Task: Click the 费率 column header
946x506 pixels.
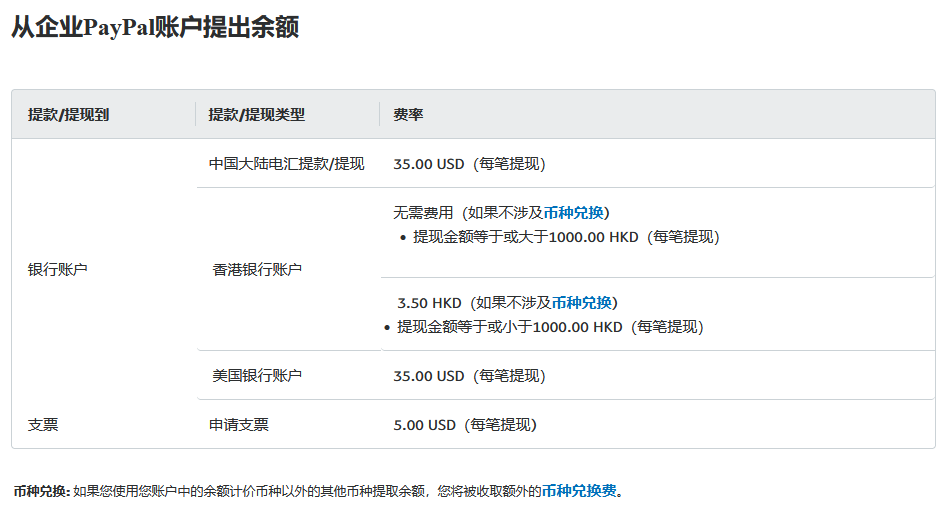Action: 408,115
